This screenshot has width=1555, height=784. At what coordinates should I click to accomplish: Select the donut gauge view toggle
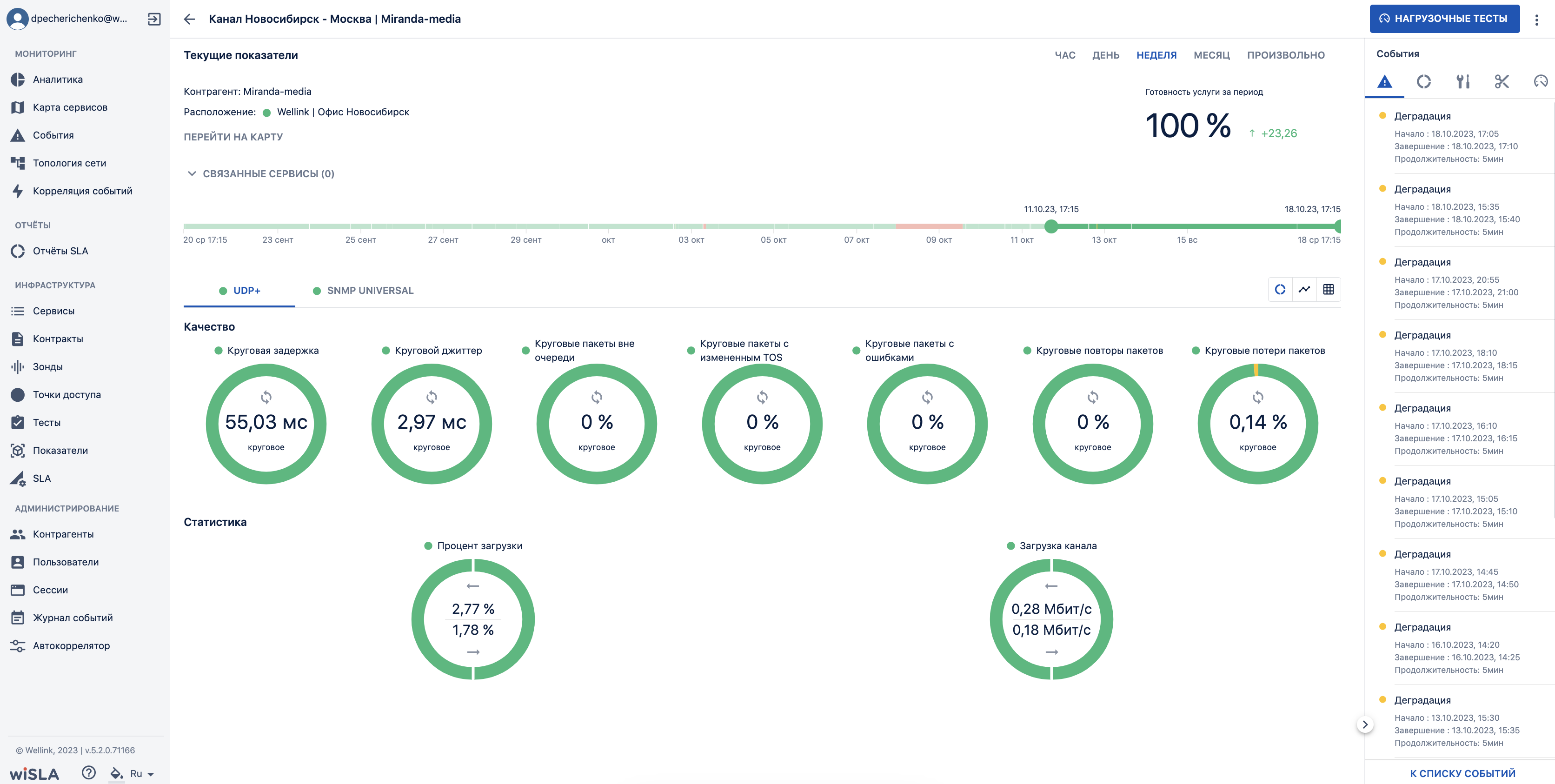coord(1280,289)
